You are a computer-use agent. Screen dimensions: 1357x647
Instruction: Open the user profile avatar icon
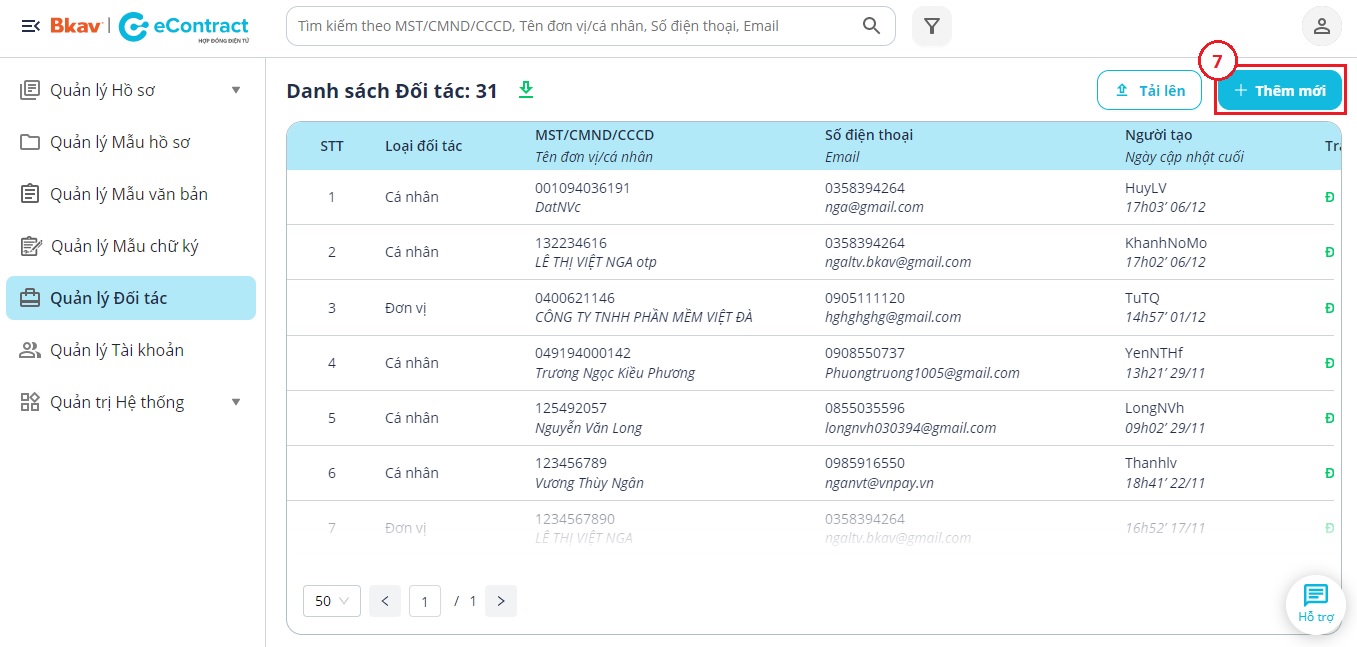tap(1321, 26)
